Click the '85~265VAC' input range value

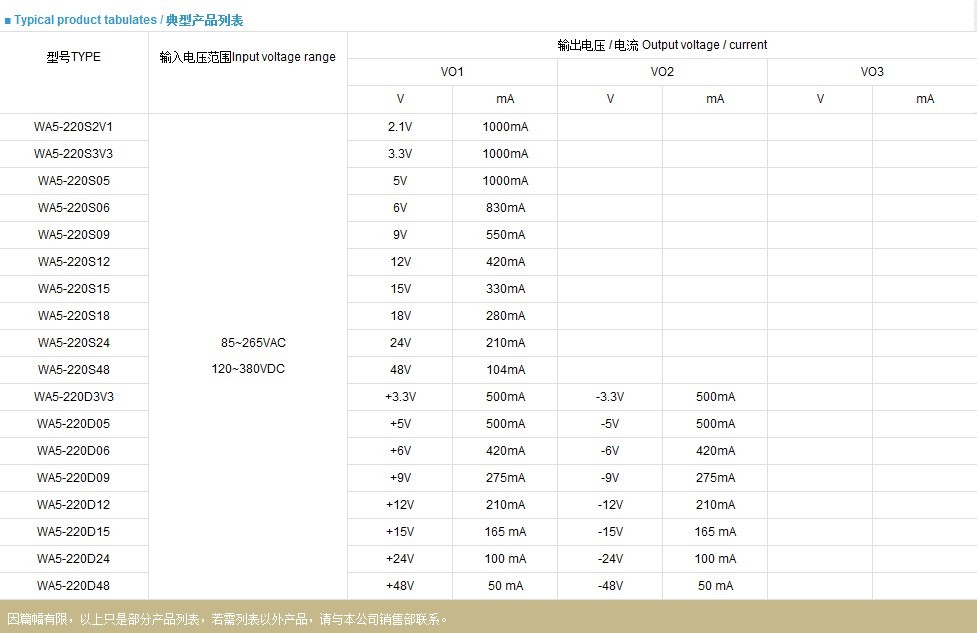point(253,343)
